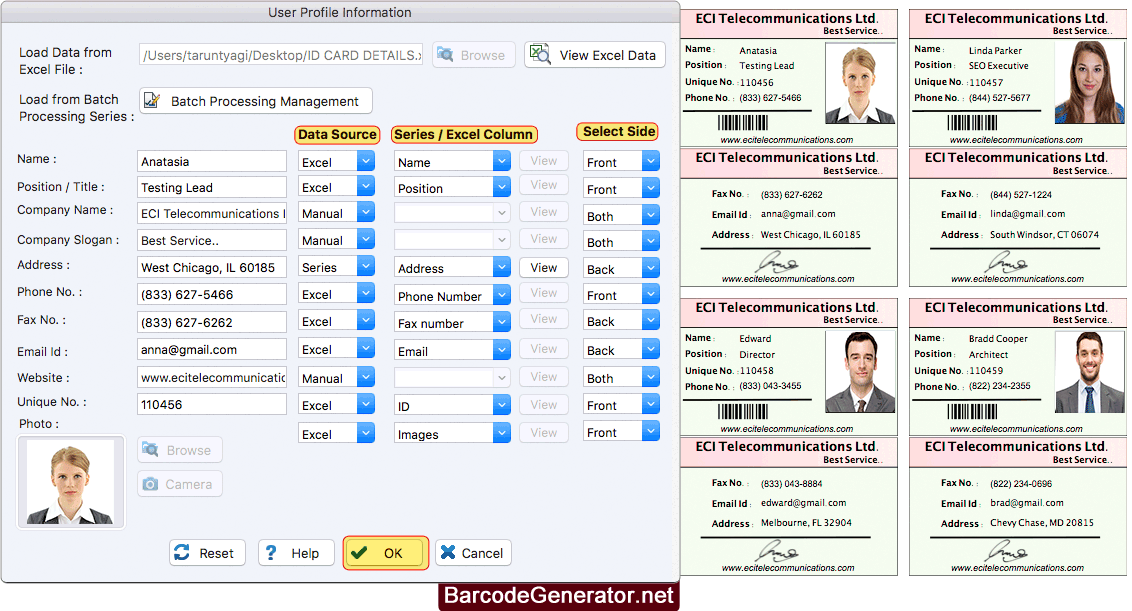Click the Unique No. field 110456
Viewport: 1132px width, 611px height.
(x=212, y=404)
